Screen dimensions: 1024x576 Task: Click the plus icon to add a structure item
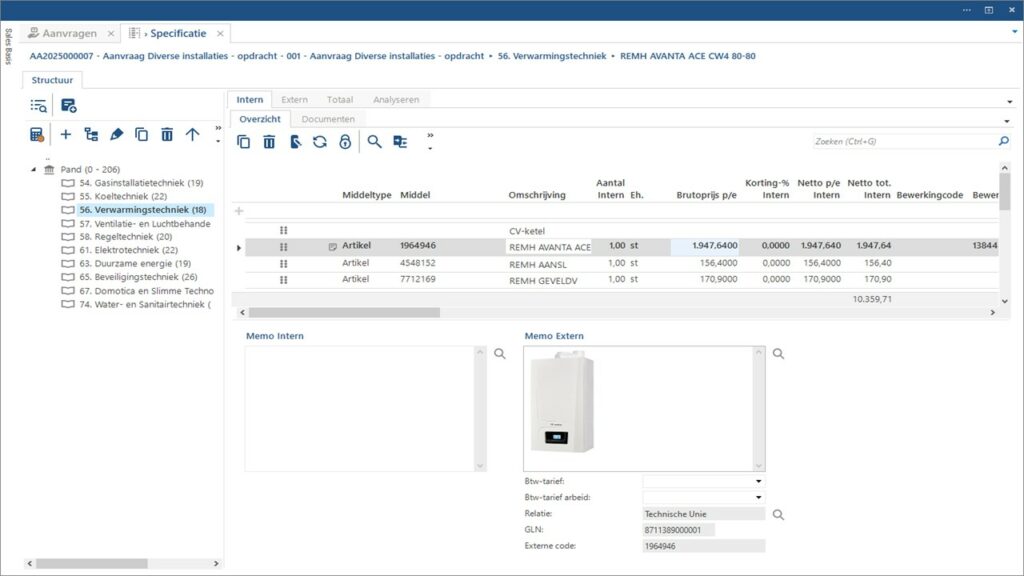pos(66,134)
